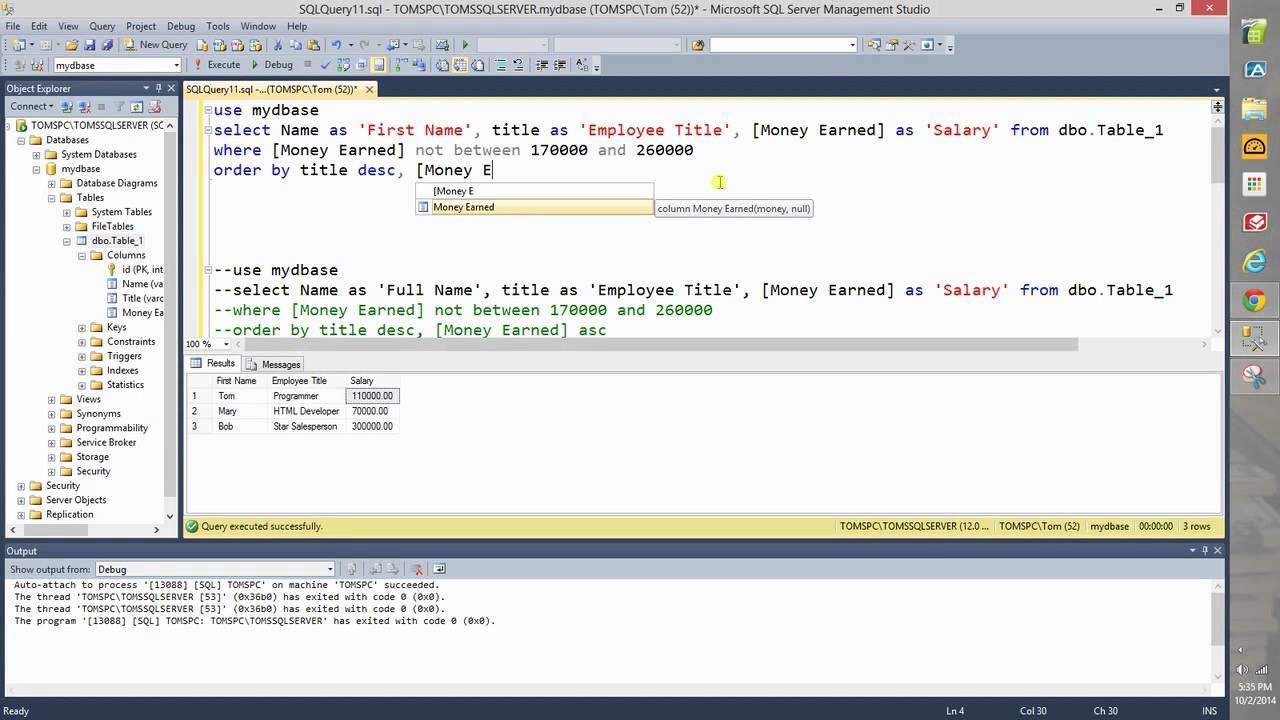
Task: Open the Connect dropdown in Object Explorer
Action: point(32,106)
